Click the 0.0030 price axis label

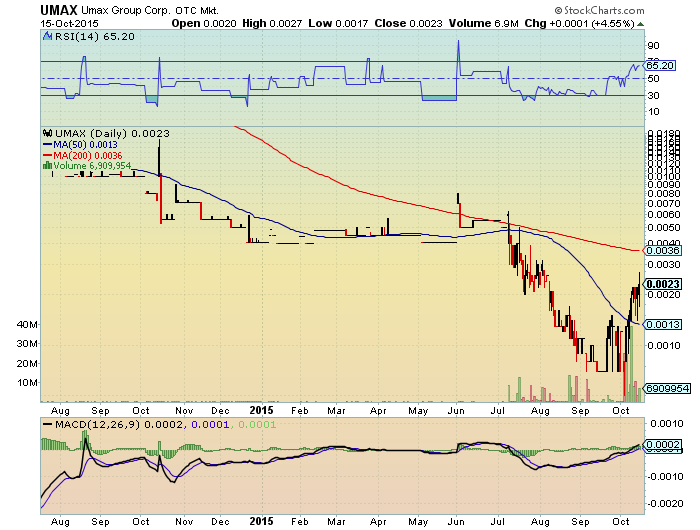[664, 265]
